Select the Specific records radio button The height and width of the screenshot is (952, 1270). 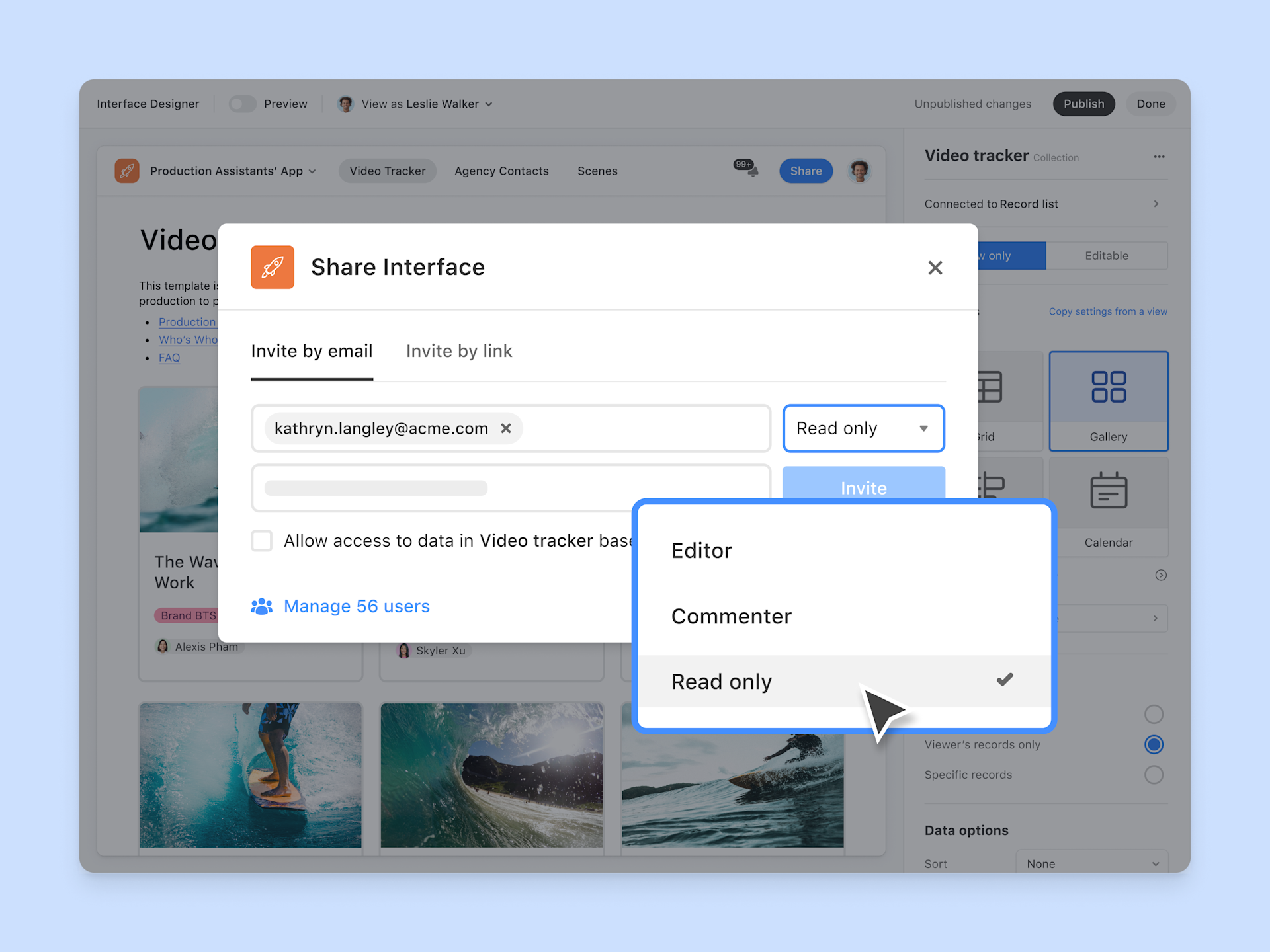(x=1154, y=775)
